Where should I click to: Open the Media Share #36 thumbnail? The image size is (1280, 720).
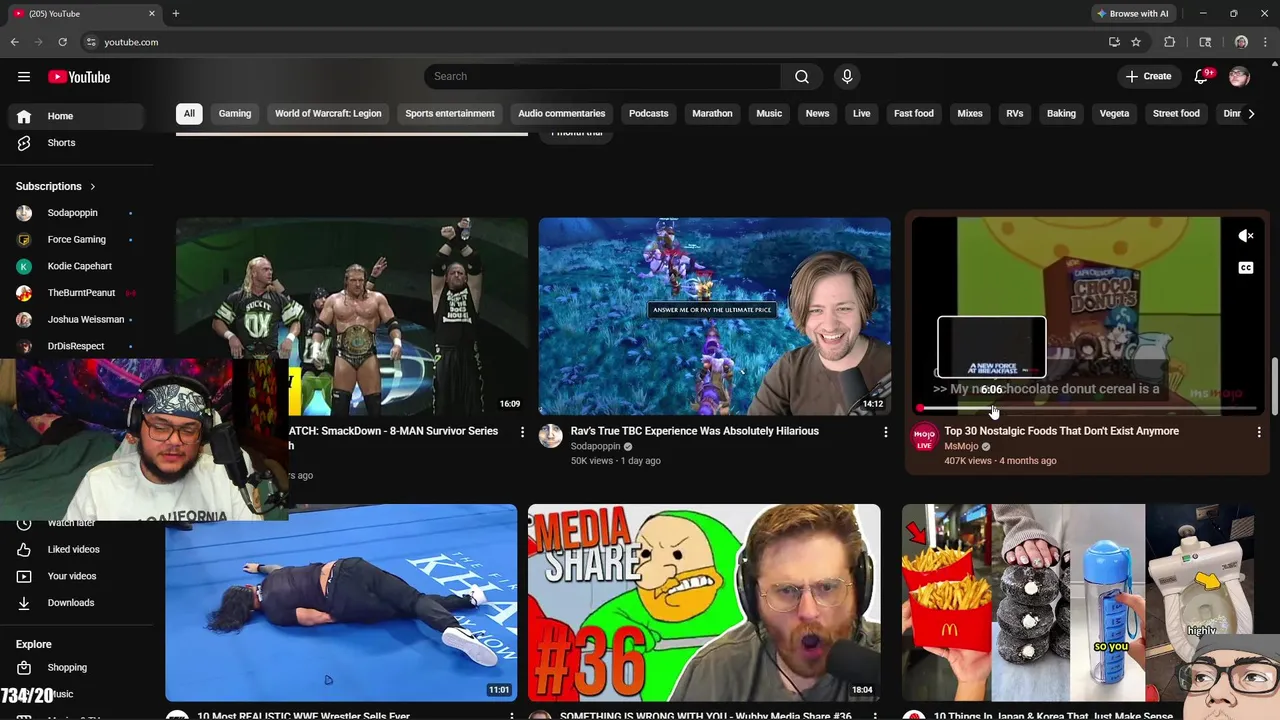pos(704,603)
